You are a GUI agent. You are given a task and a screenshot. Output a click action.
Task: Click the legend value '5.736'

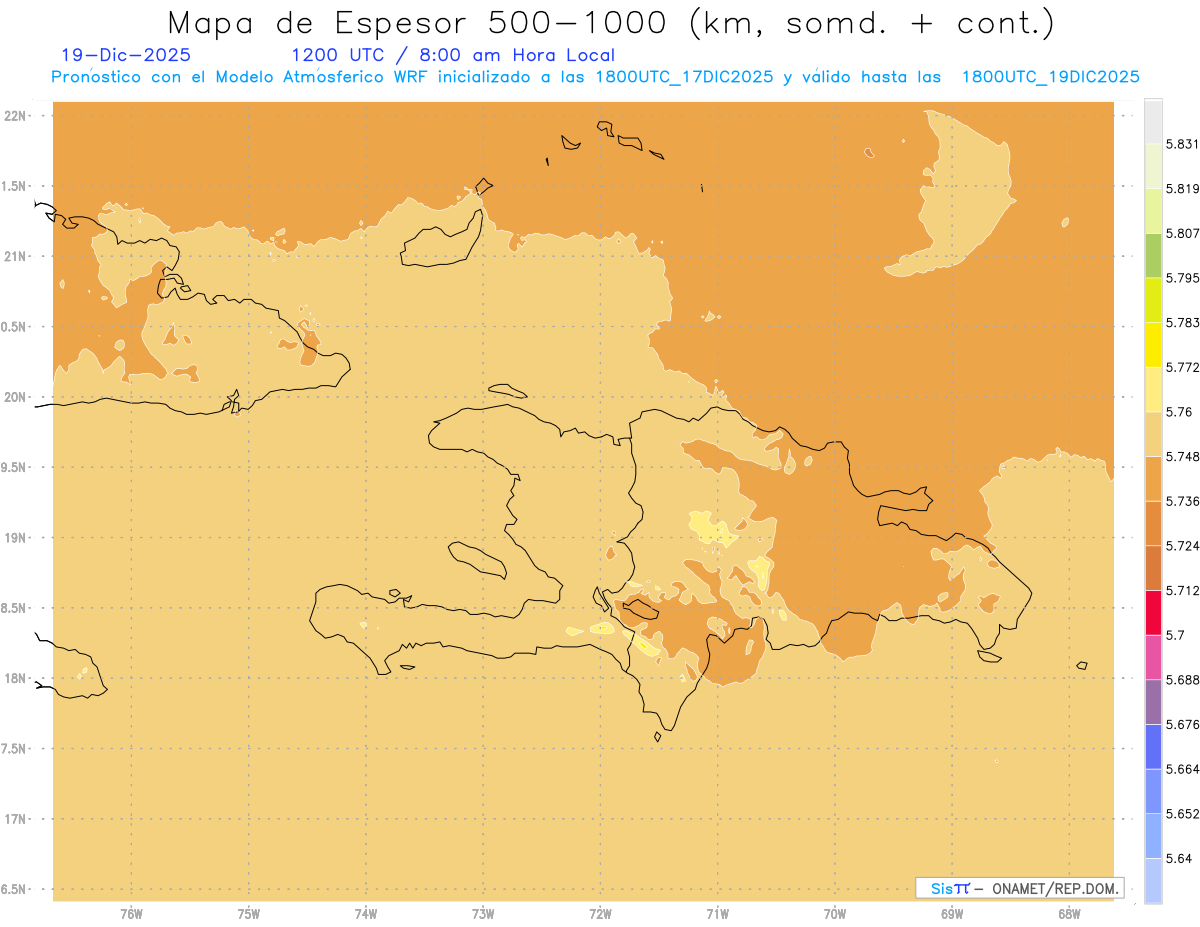point(1182,501)
